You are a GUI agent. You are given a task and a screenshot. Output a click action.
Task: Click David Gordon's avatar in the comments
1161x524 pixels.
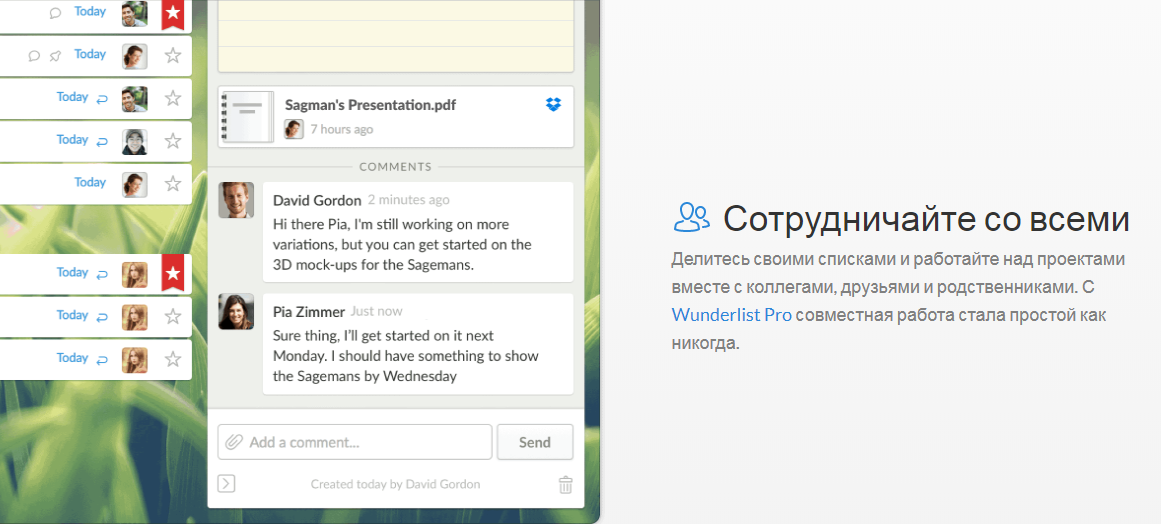236,200
